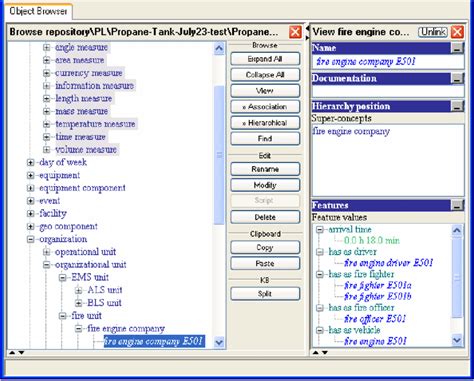Viewport: 474px width, 381px height.
Task: Expand the geo component node
Action: 30,226
